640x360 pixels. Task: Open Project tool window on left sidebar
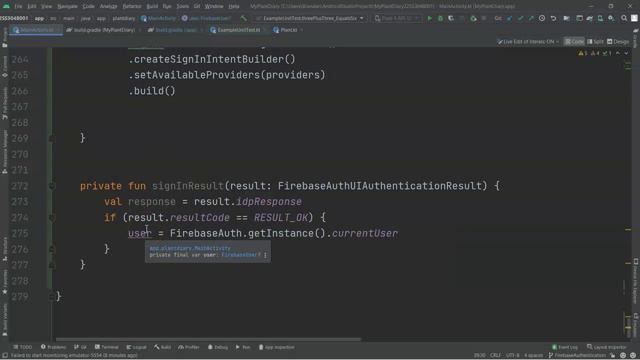tap(4, 38)
